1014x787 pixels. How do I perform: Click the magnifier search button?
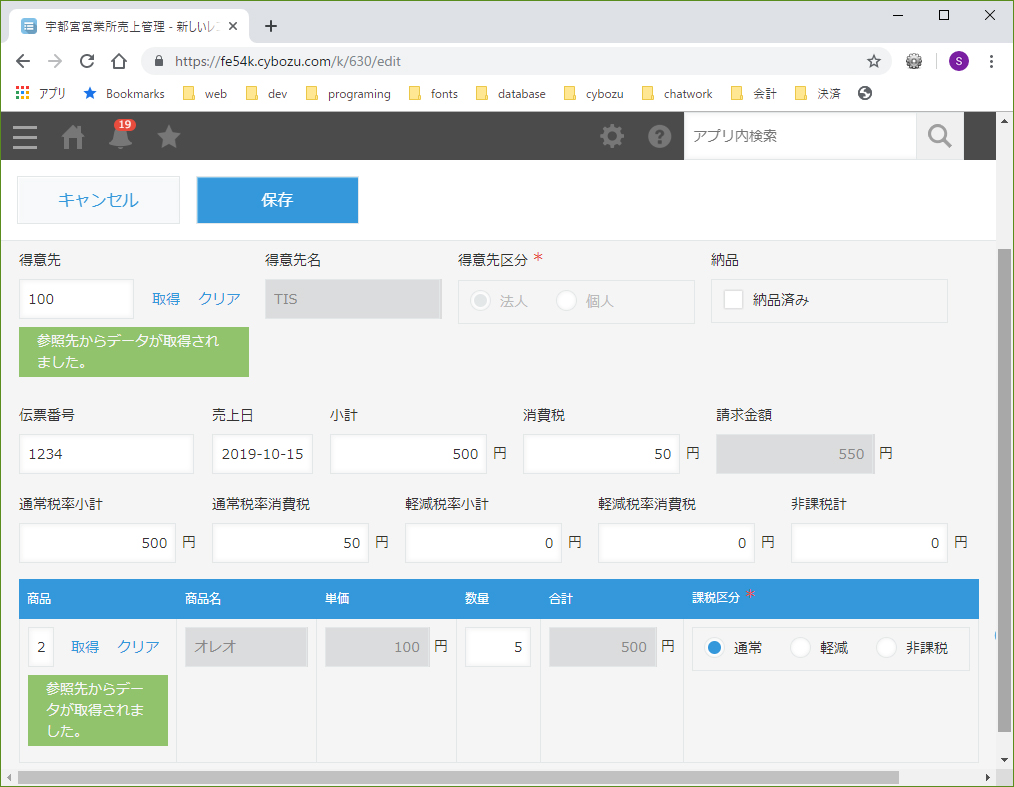coord(939,136)
